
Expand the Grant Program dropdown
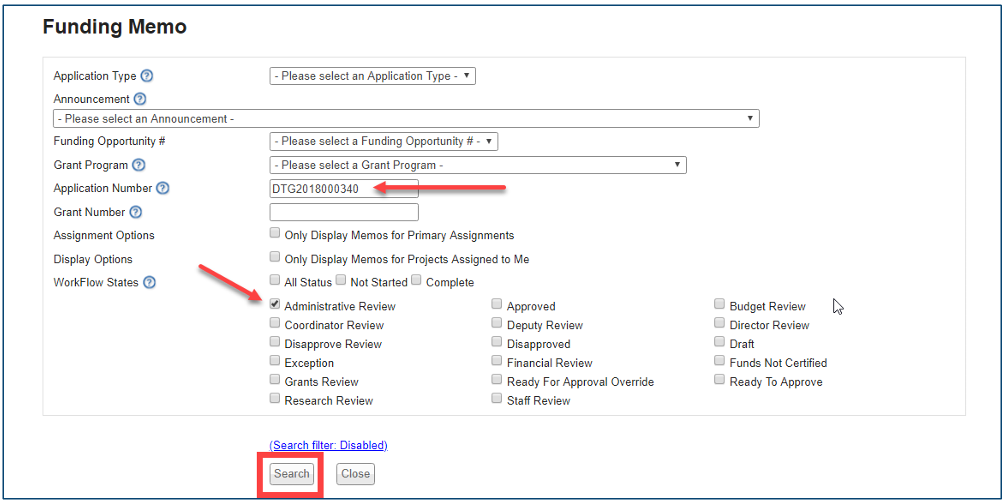[477, 165]
